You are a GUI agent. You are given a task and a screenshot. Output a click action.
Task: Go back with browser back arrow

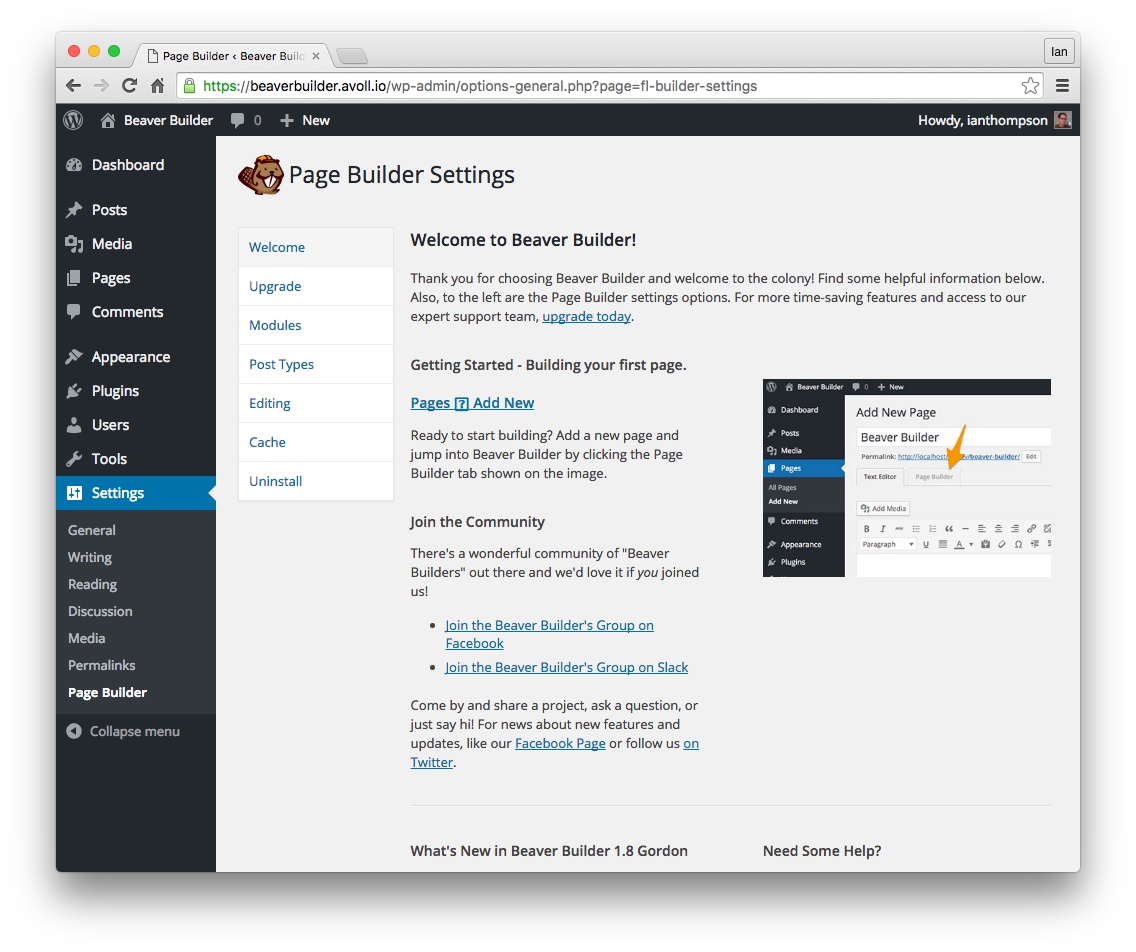(x=73, y=85)
